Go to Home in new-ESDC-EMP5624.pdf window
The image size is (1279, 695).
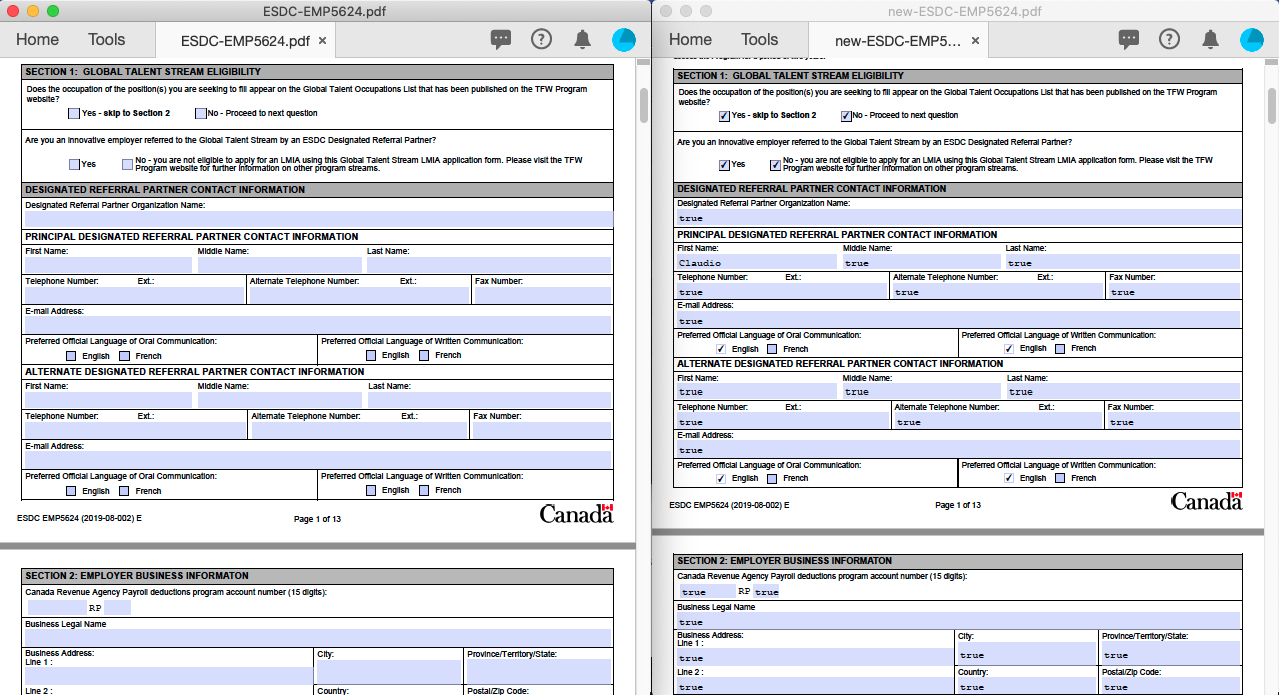pyautogui.click(x=690, y=40)
